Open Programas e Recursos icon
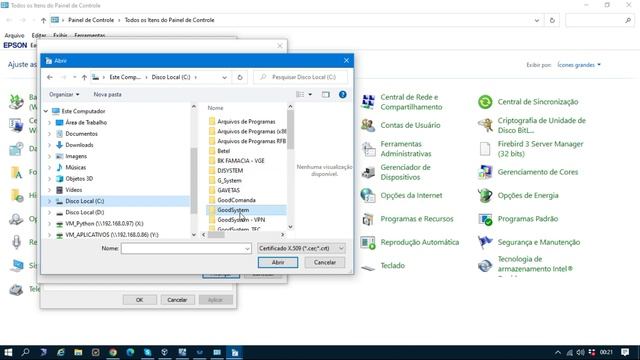This screenshot has width=640, height=360. tap(368, 219)
